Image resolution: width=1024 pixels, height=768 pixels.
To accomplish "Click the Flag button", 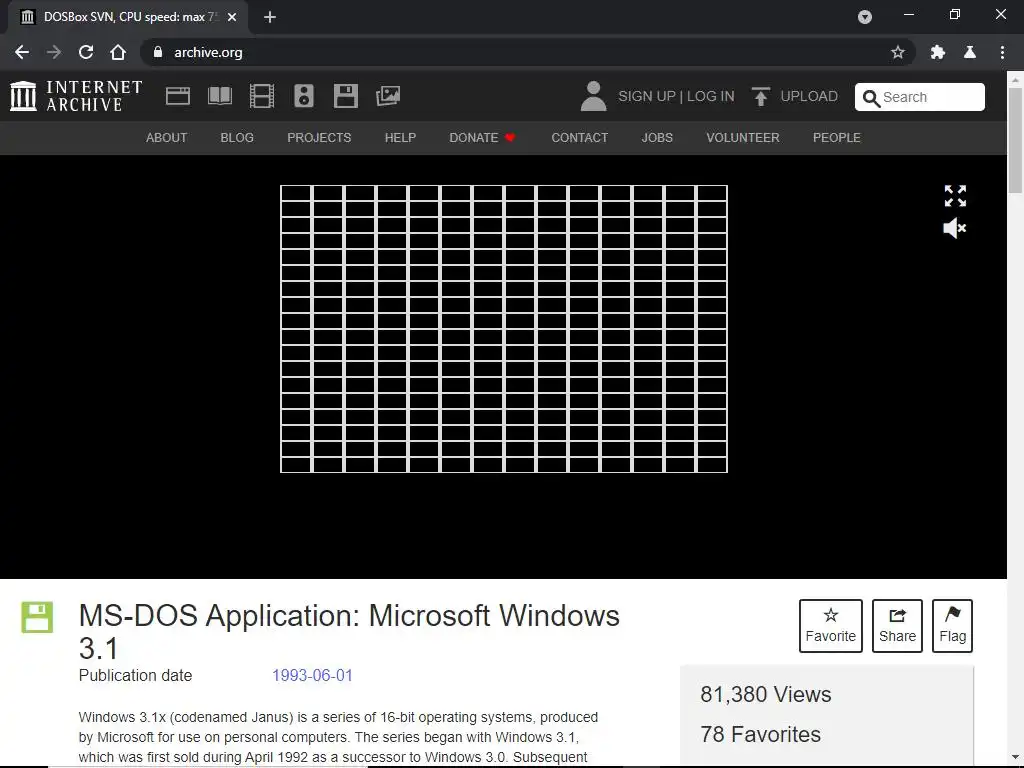I will click(x=952, y=626).
